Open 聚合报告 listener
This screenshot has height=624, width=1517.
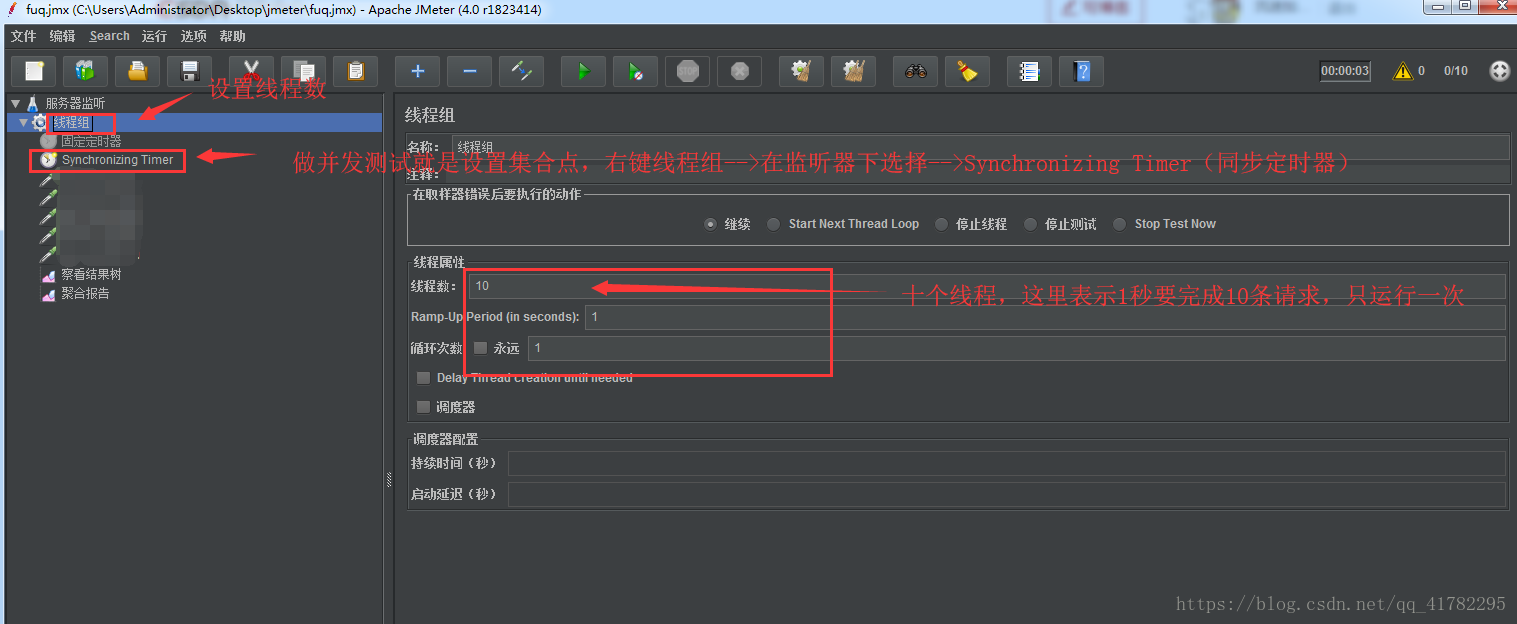point(85,294)
